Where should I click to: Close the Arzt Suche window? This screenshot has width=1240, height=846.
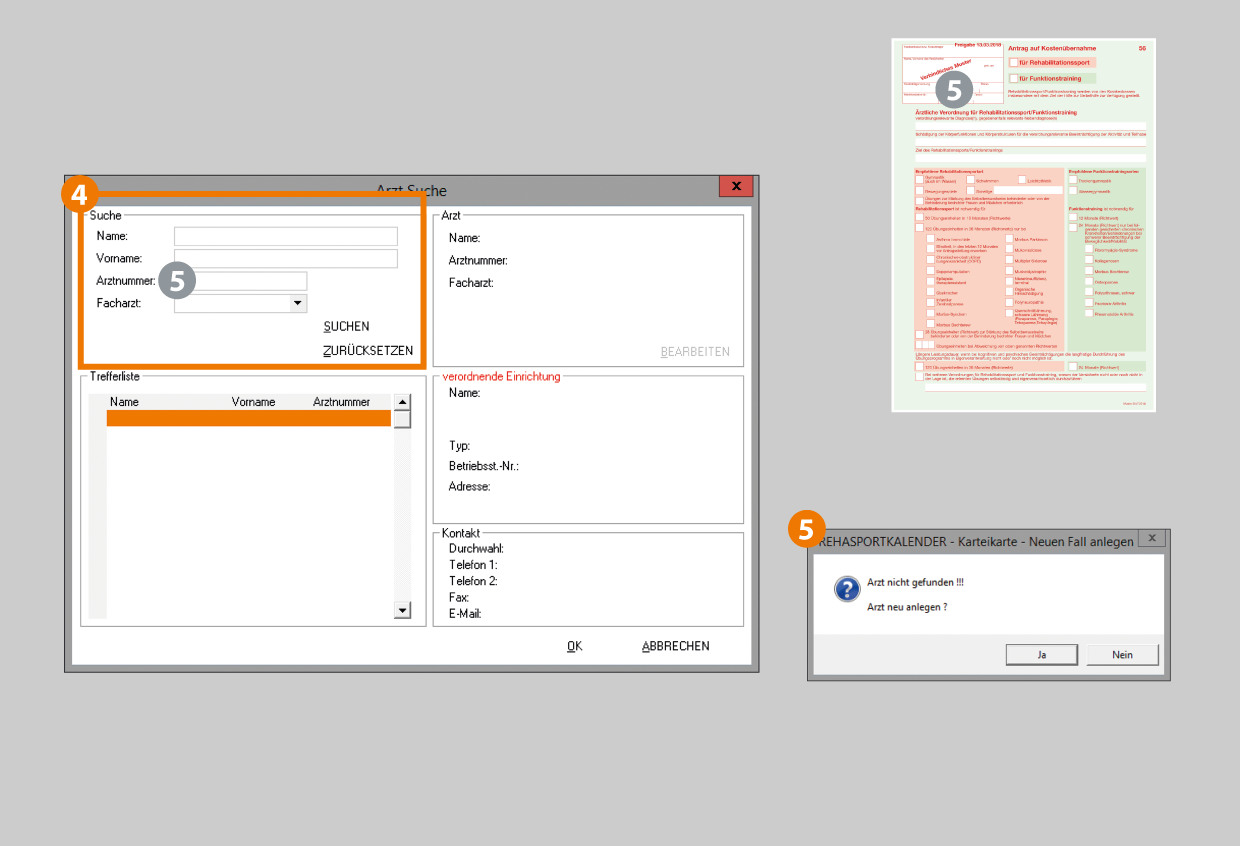736,187
